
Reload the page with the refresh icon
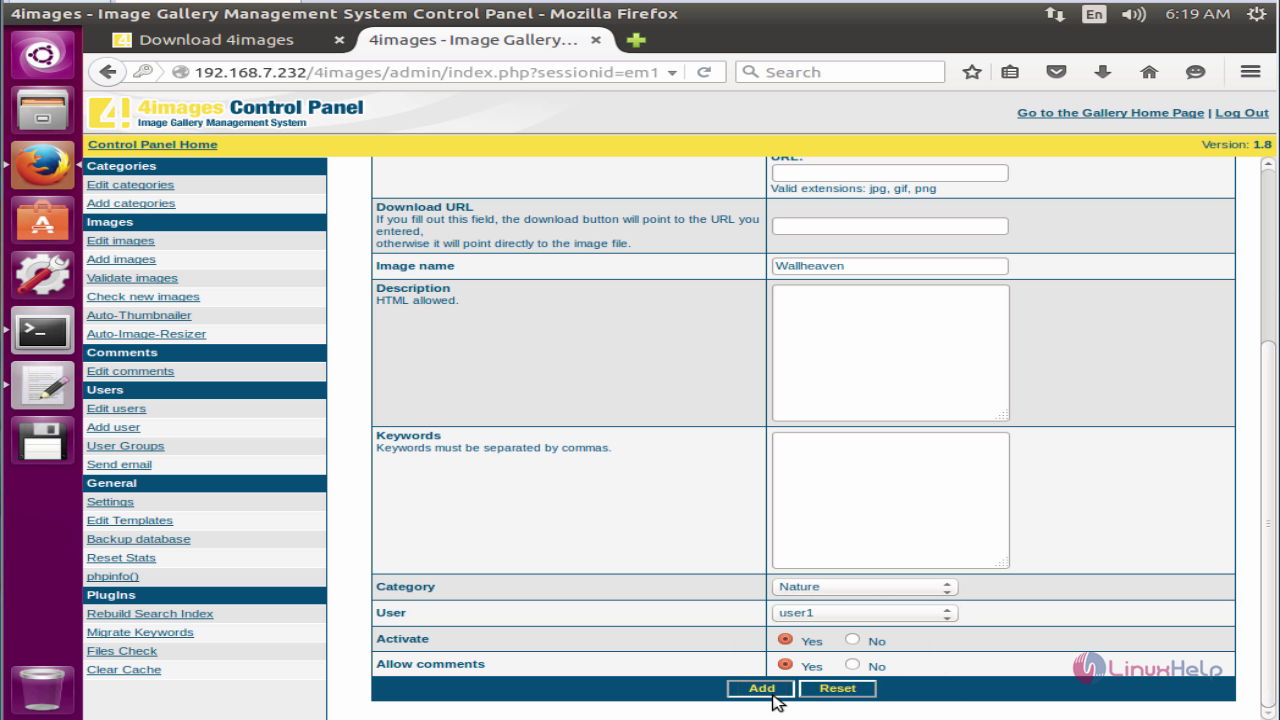[704, 72]
